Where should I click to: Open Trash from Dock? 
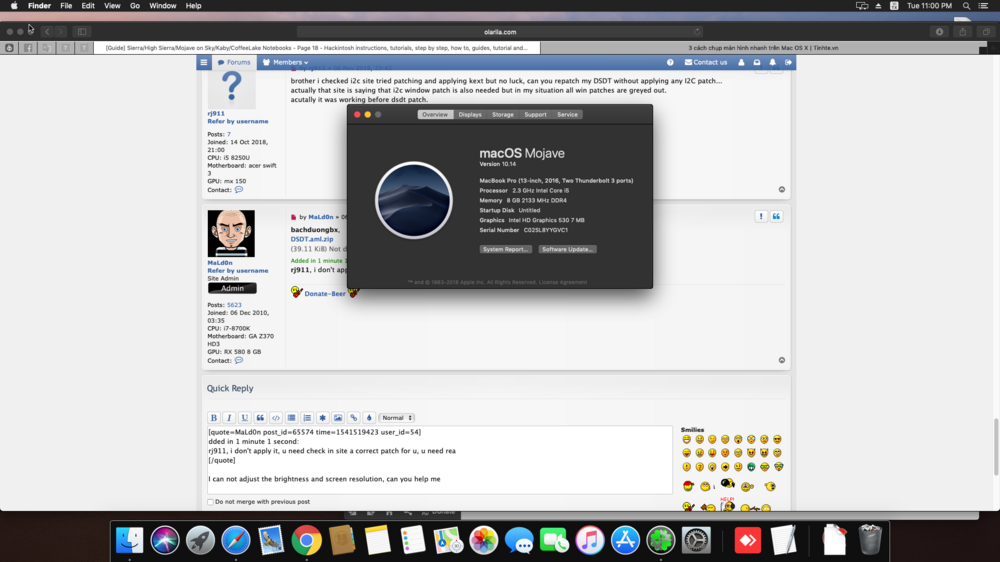click(870, 540)
